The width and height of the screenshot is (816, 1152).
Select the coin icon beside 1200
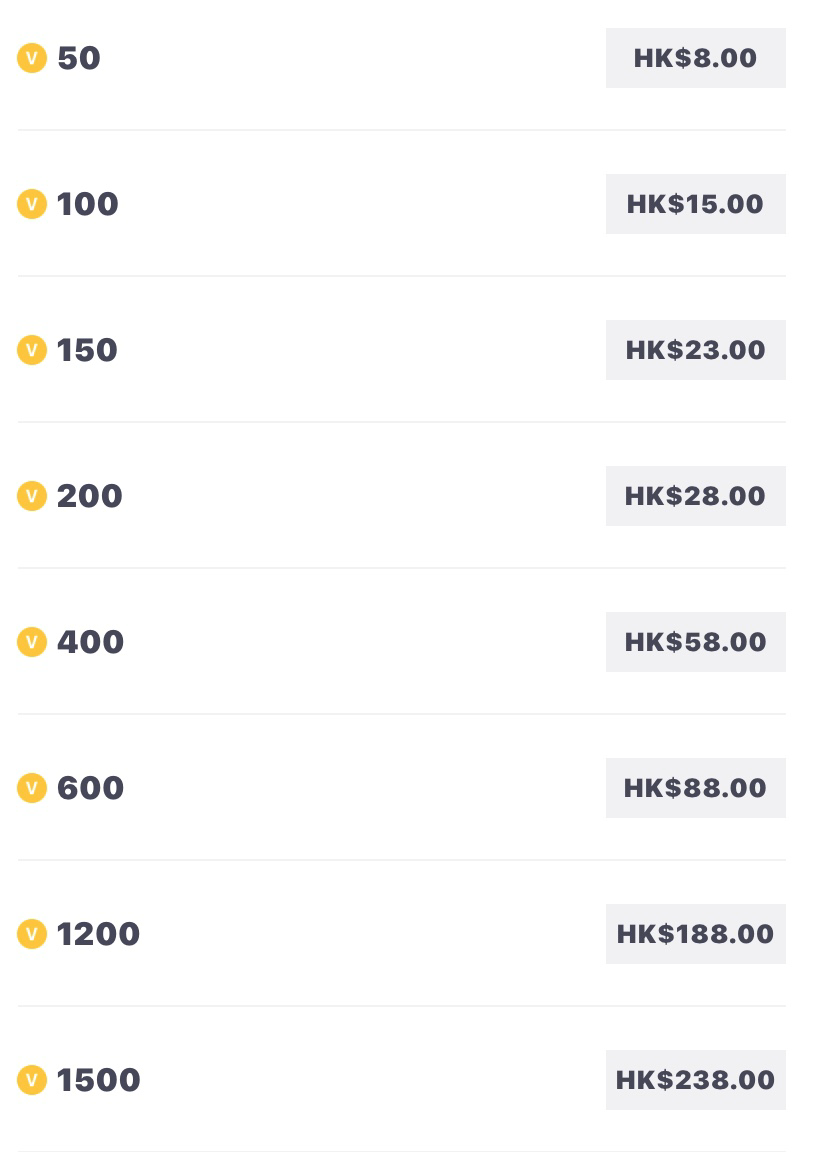click(32, 934)
